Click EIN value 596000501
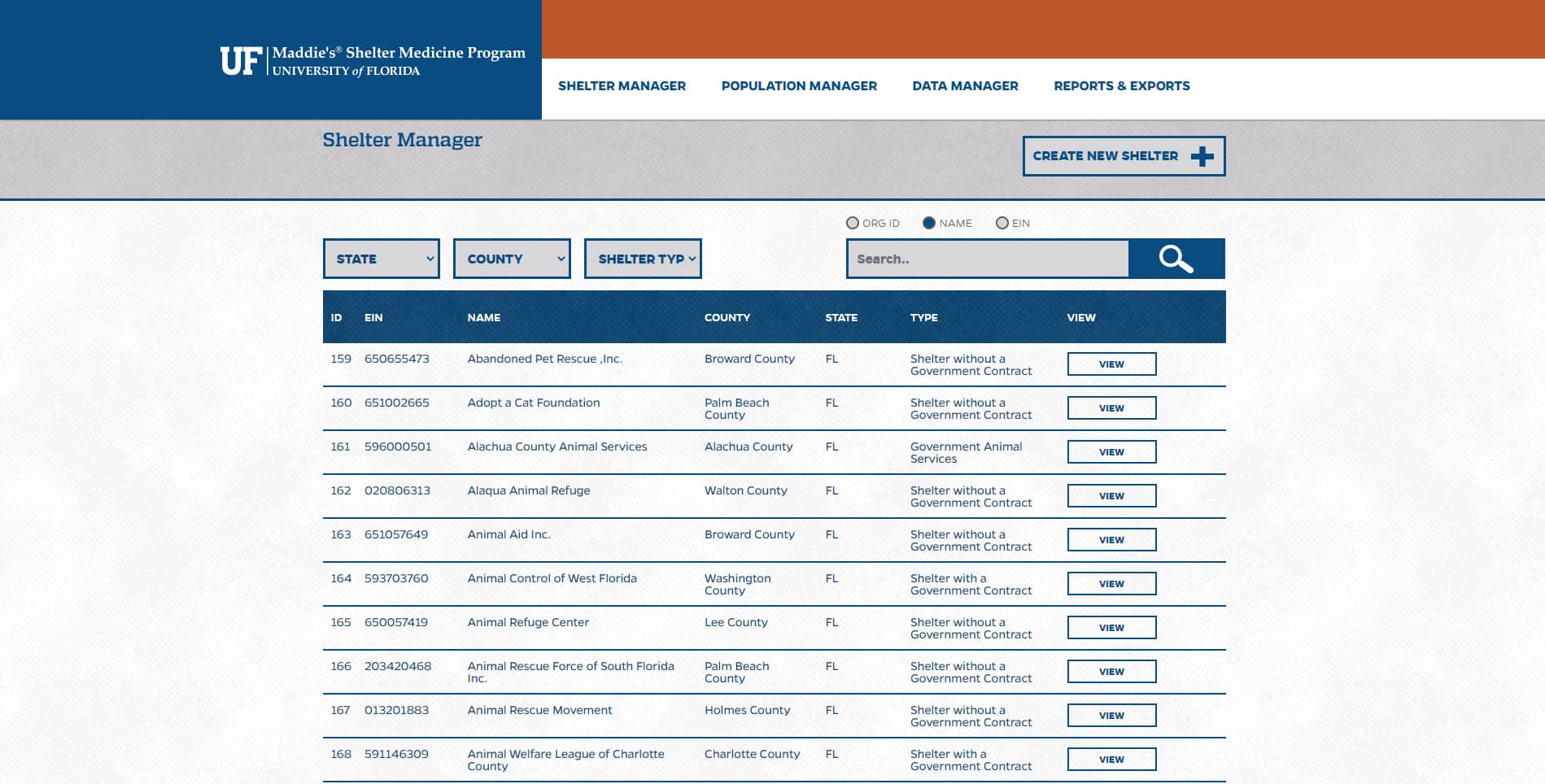The height and width of the screenshot is (784, 1545). pyautogui.click(x=398, y=446)
